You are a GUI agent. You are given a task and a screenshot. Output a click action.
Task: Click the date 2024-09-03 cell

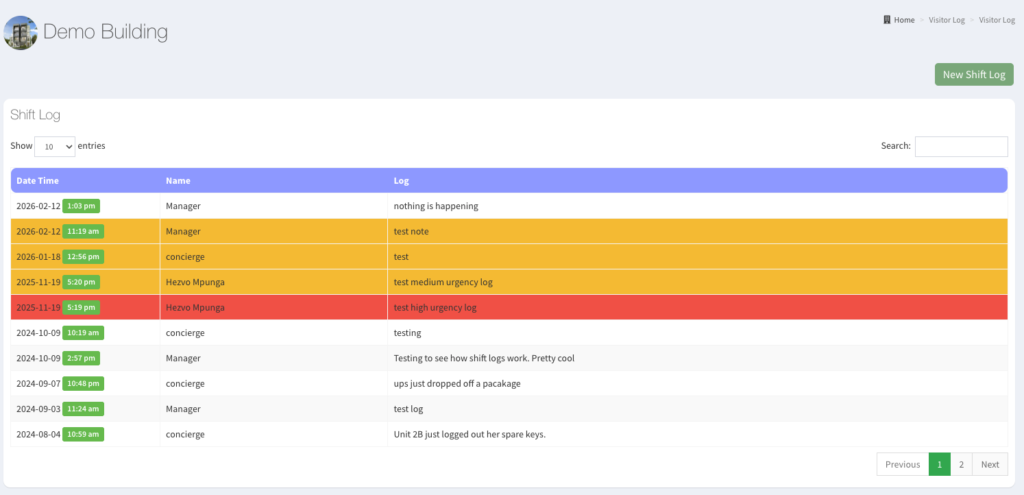(x=39, y=409)
